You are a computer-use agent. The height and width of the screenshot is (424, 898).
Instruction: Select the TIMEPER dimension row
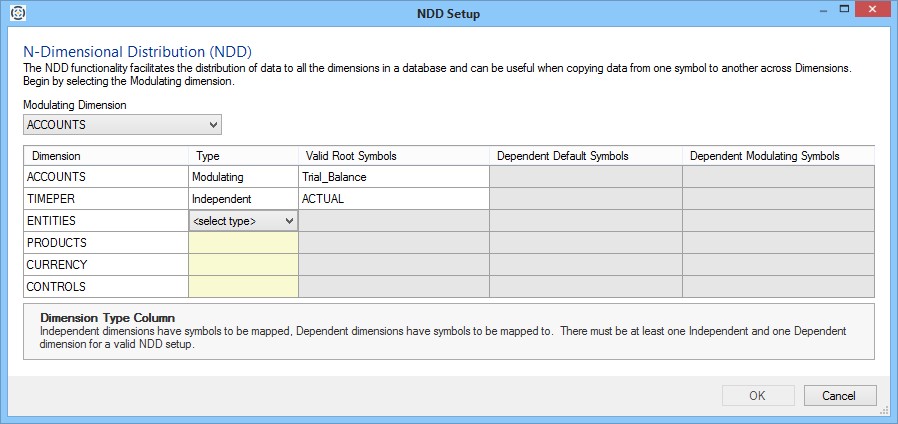105,199
